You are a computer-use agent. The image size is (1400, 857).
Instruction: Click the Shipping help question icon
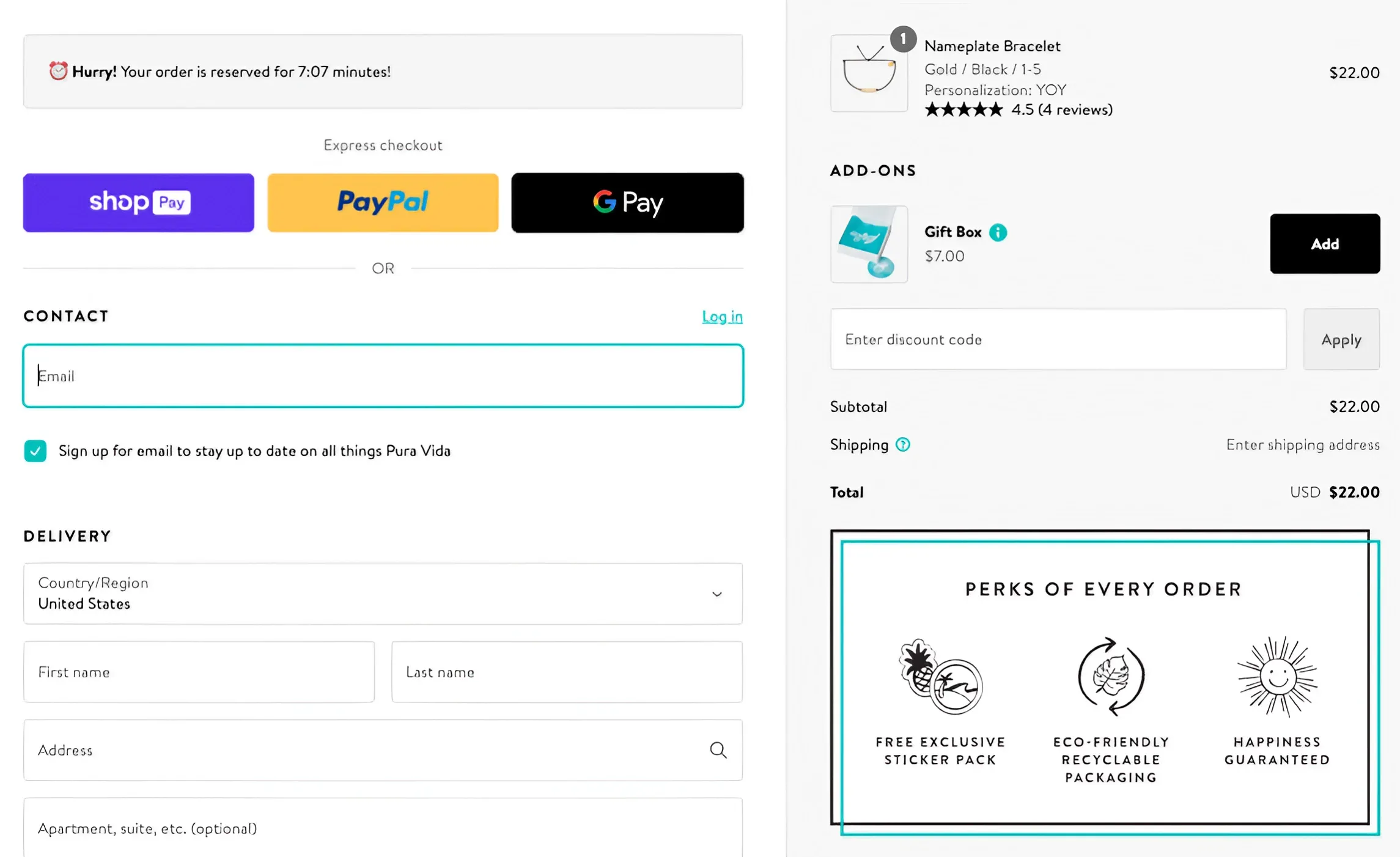[x=902, y=445]
